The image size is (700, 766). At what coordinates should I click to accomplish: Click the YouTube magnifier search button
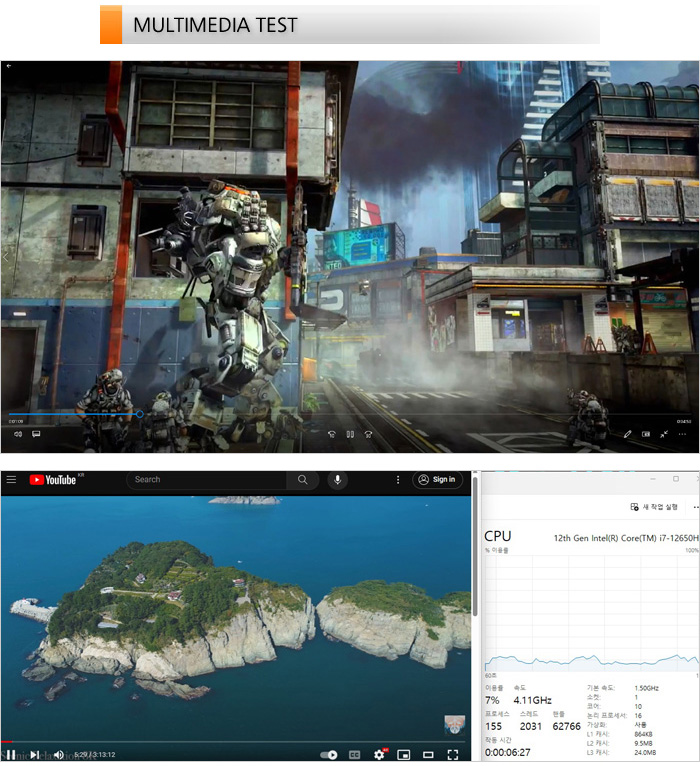click(x=303, y=480)
